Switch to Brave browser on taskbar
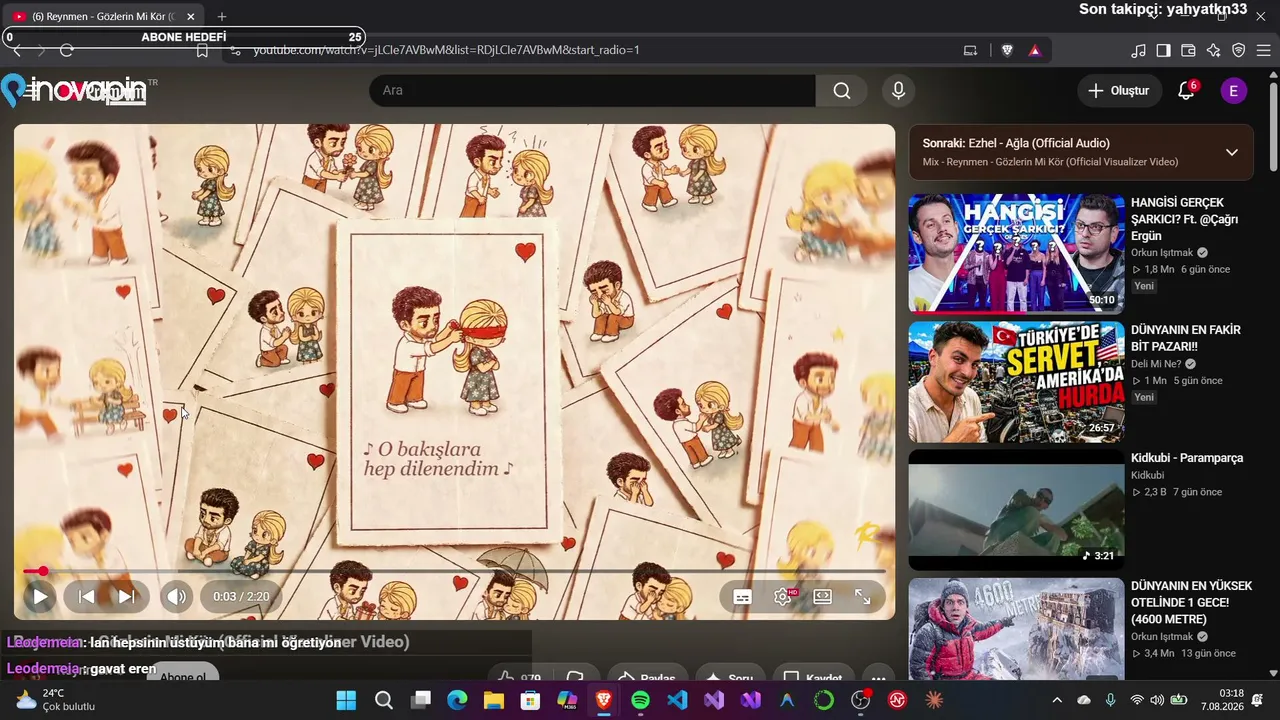Viewport: 1280px width, 720px height. click(x=604, y=700)
